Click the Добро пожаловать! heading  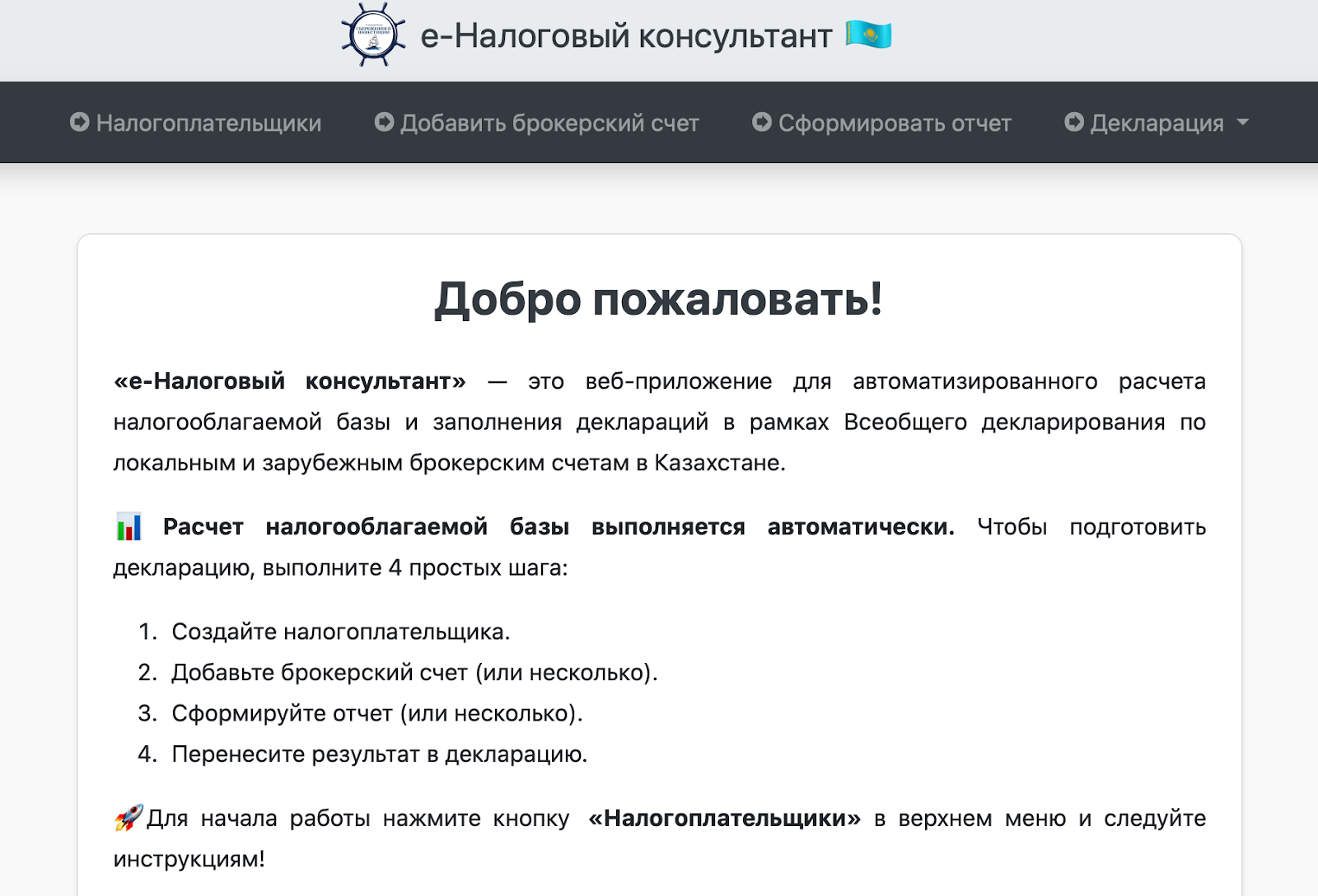pyautogui.click(x=658, y=298)
